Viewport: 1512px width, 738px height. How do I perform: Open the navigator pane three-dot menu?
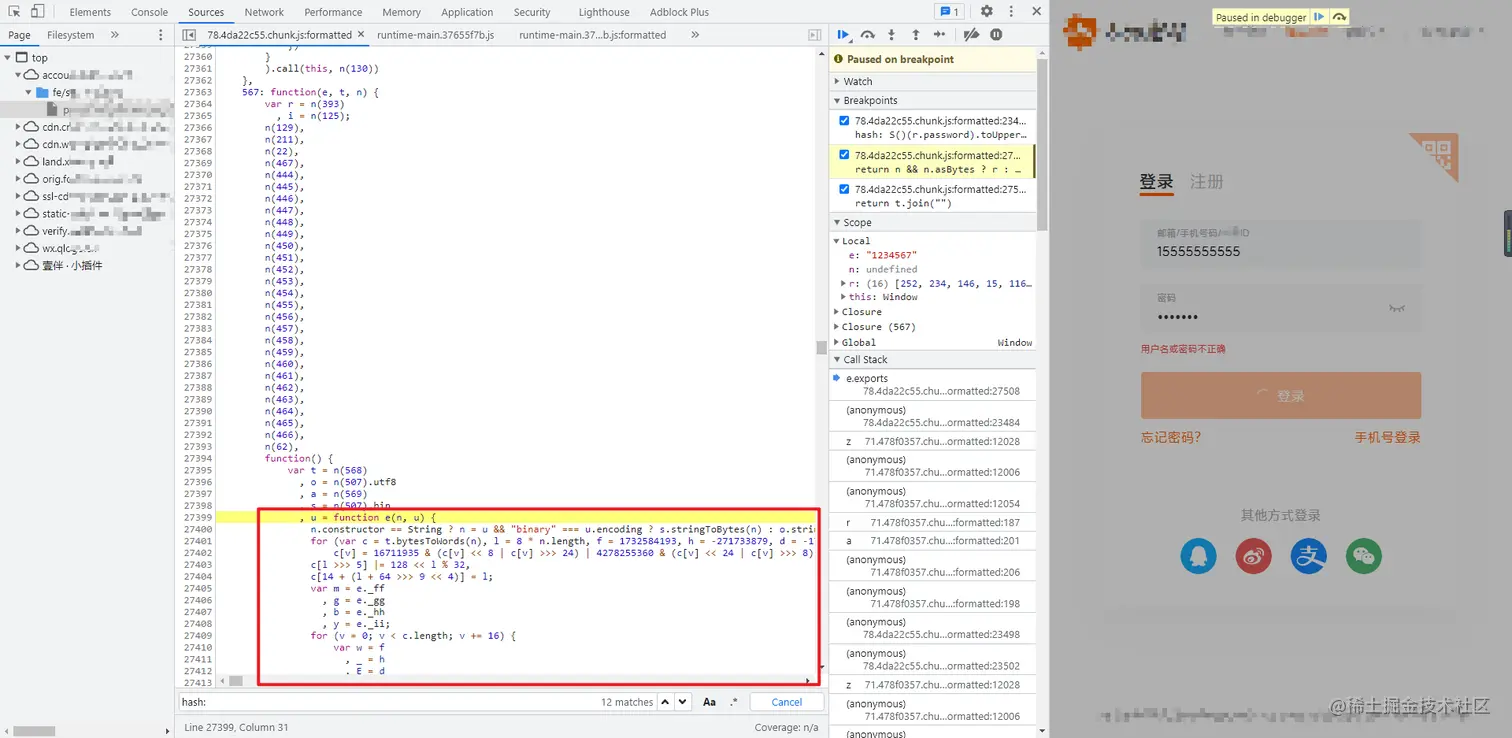click(x=161, y=35)
